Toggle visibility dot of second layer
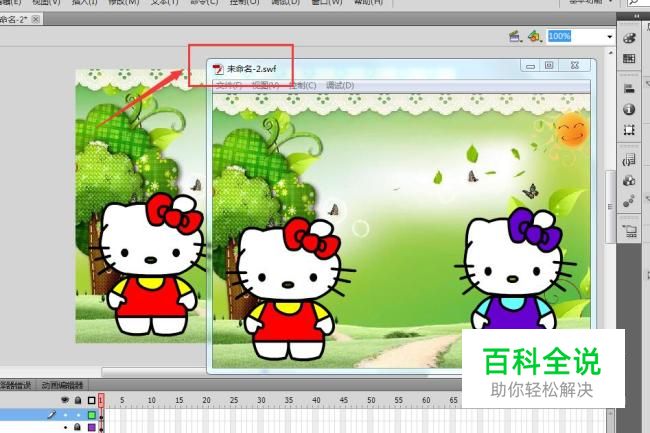This screenshot has width=650, height=433. point(65,427)
